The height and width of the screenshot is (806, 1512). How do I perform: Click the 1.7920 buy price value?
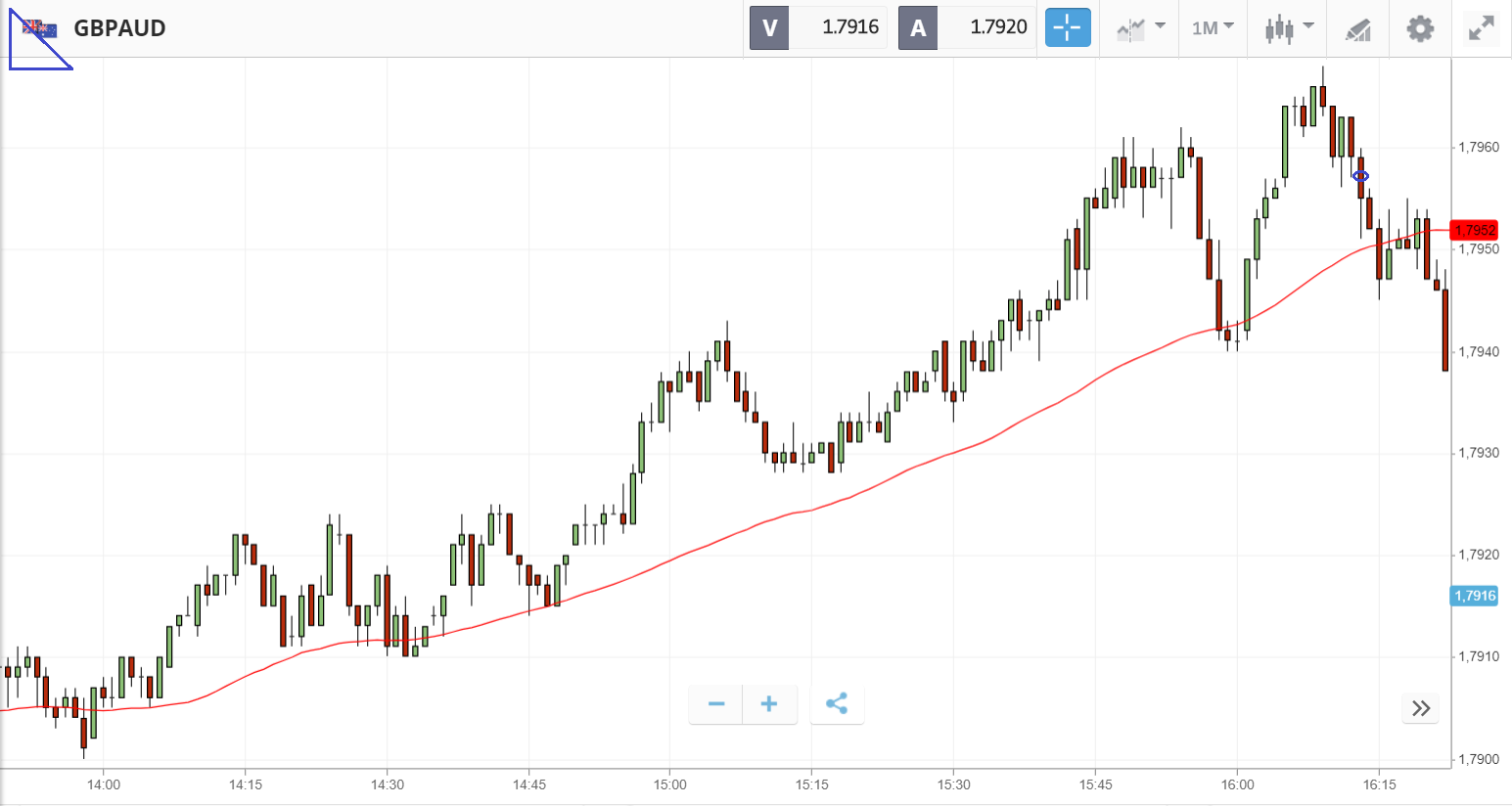[998, 27]
